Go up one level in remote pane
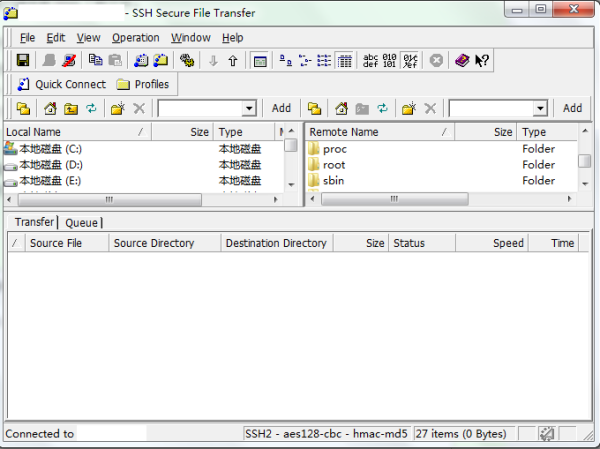Screen dimensions: 600x449 click(x=362, y=108)
